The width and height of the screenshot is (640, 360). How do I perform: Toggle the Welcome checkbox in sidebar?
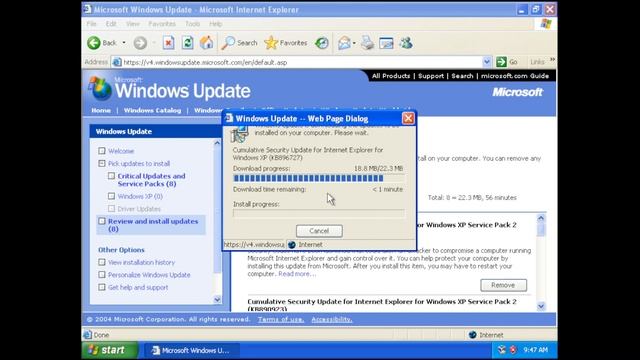coord(102,151)
